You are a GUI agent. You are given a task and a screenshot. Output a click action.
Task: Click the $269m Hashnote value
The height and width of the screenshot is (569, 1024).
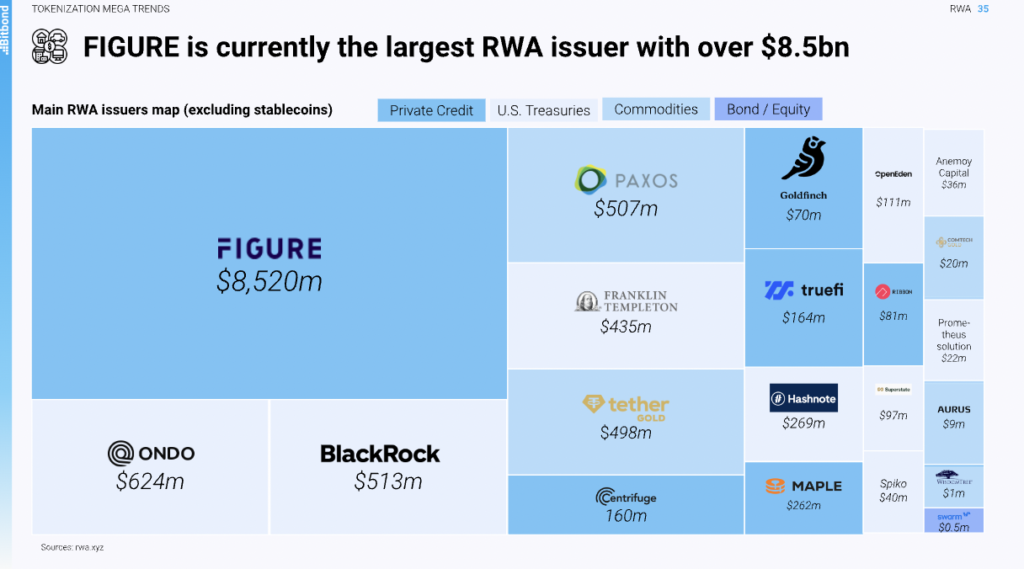[803, 423]
